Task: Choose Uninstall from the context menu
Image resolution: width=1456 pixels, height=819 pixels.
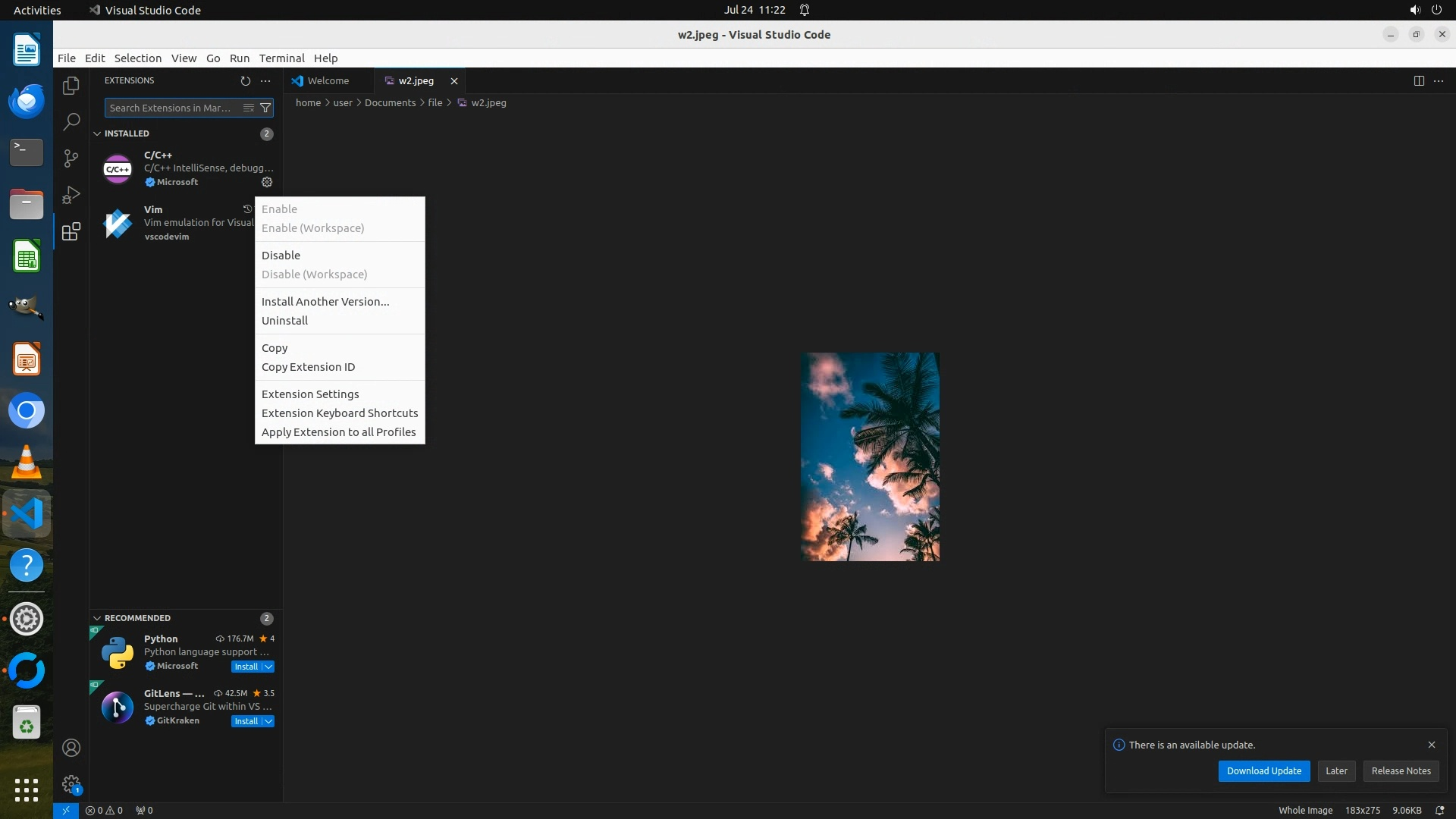Action: pos(284,321)
